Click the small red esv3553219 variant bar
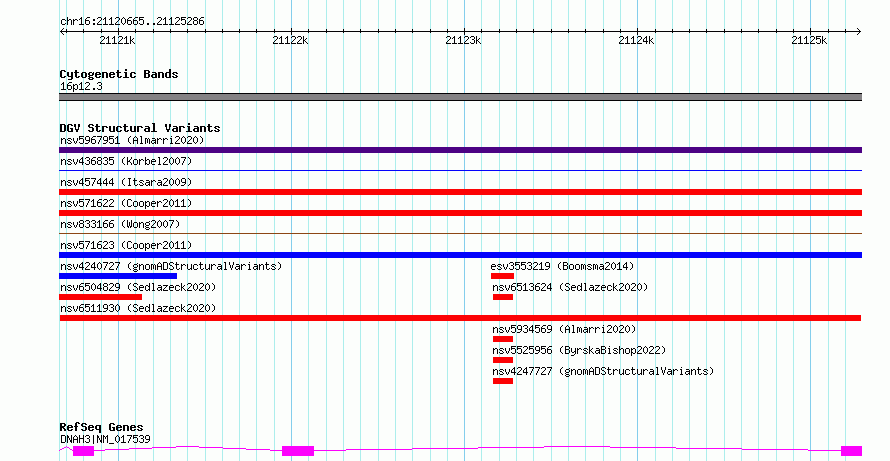Image resolution: width=890 pixels, height=461 pixels. (x=502, y=276)
